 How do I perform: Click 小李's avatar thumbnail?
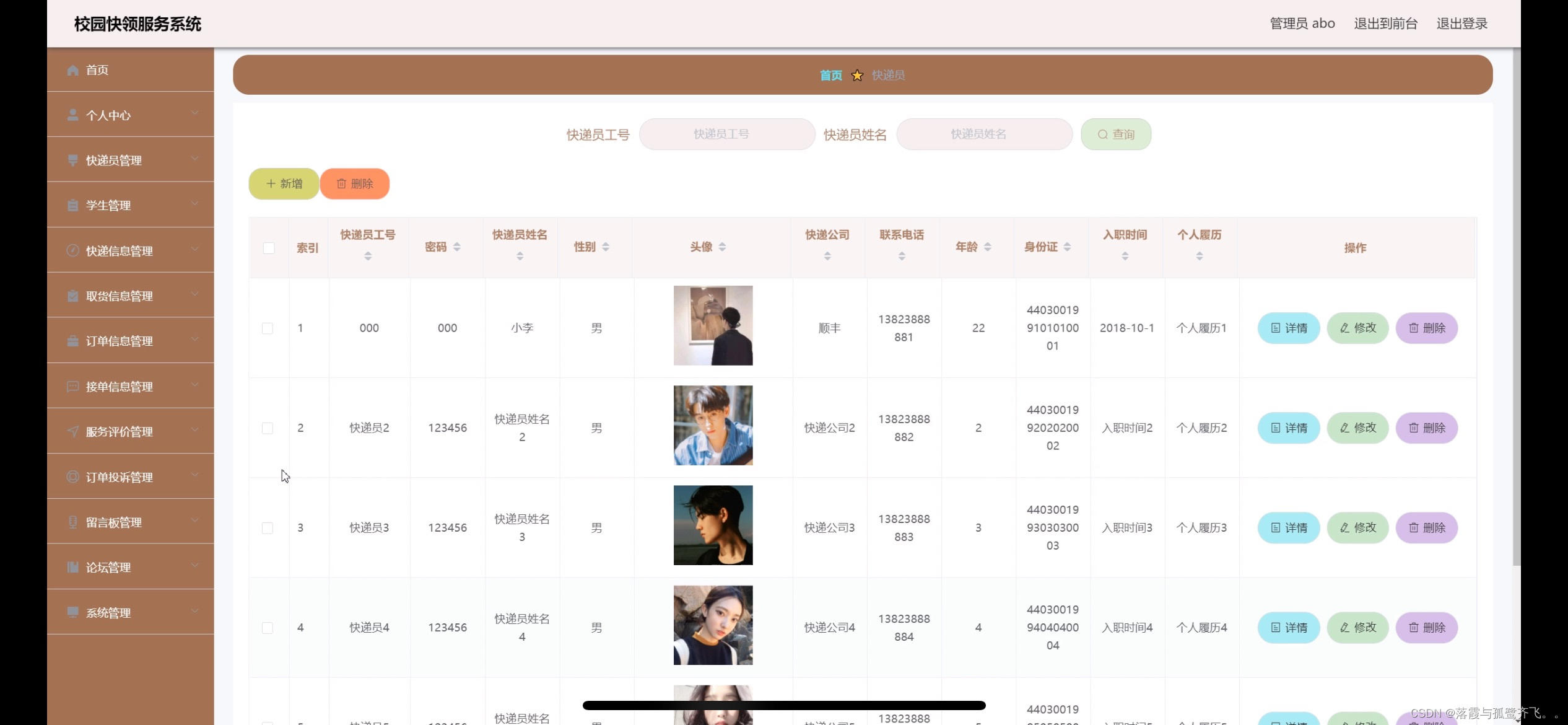[x=713, y=325]
